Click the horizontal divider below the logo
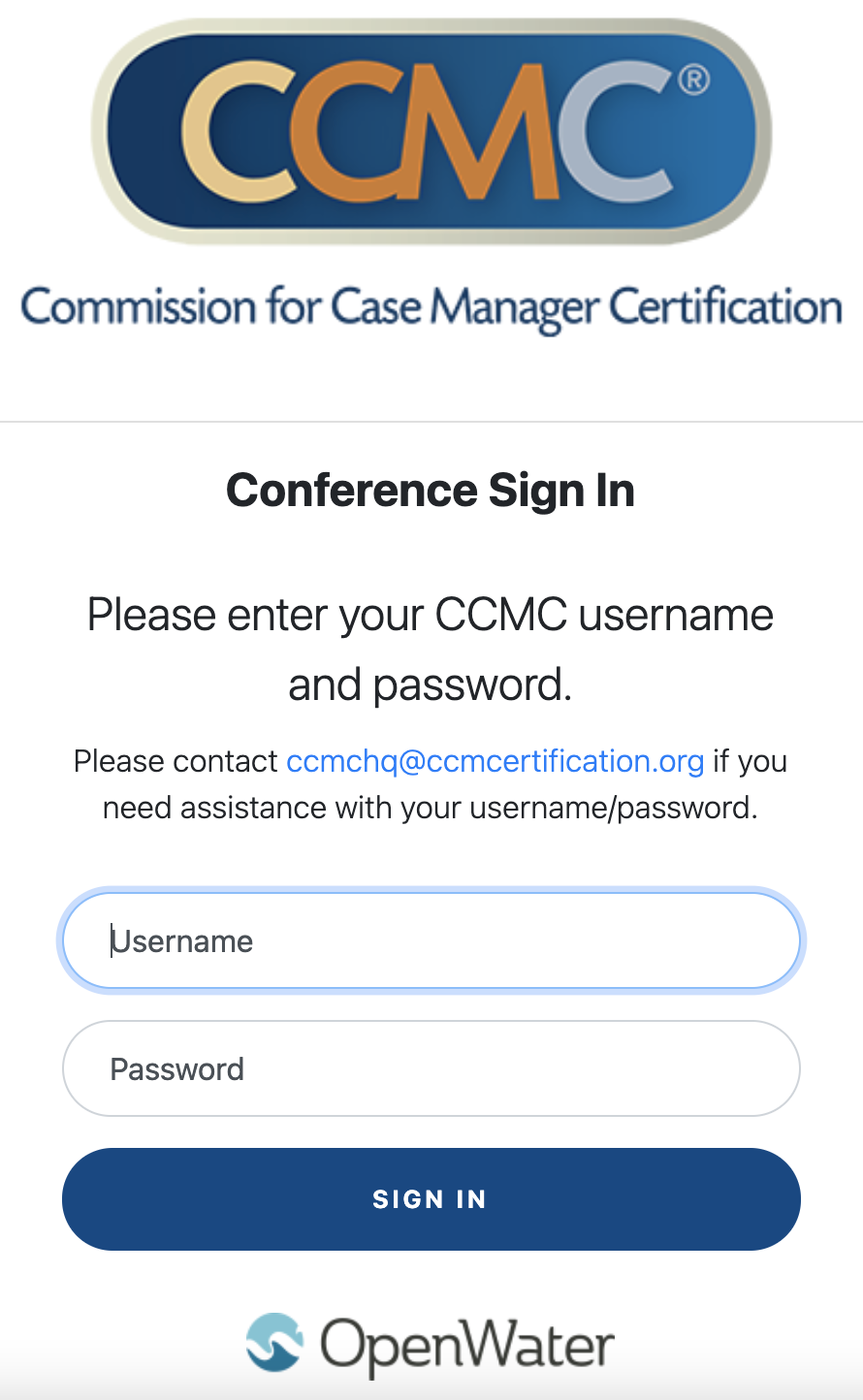 click(x=431, y=422)
